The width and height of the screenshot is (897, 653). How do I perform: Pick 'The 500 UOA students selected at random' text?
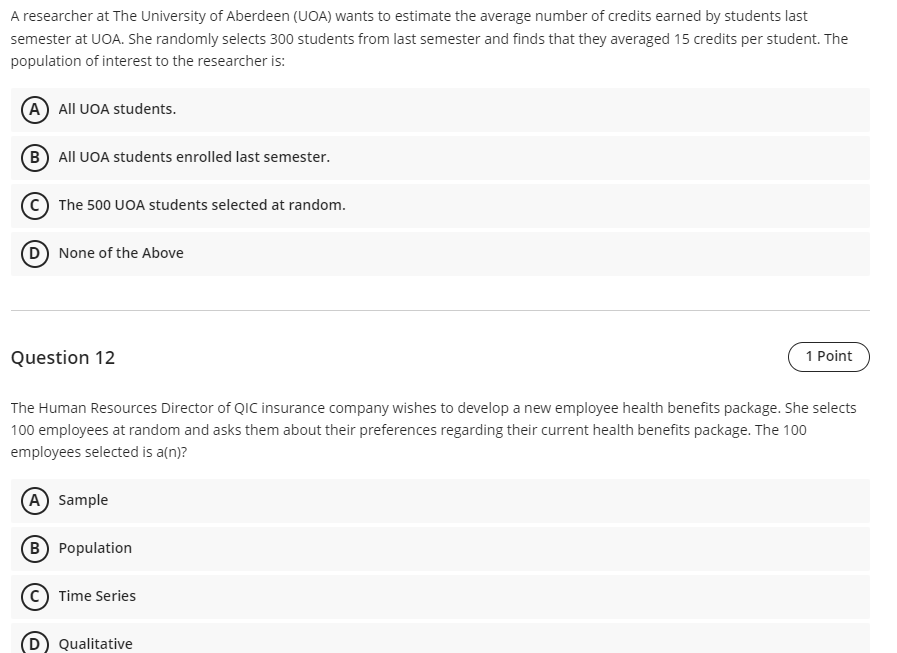[x=202, y=205]
